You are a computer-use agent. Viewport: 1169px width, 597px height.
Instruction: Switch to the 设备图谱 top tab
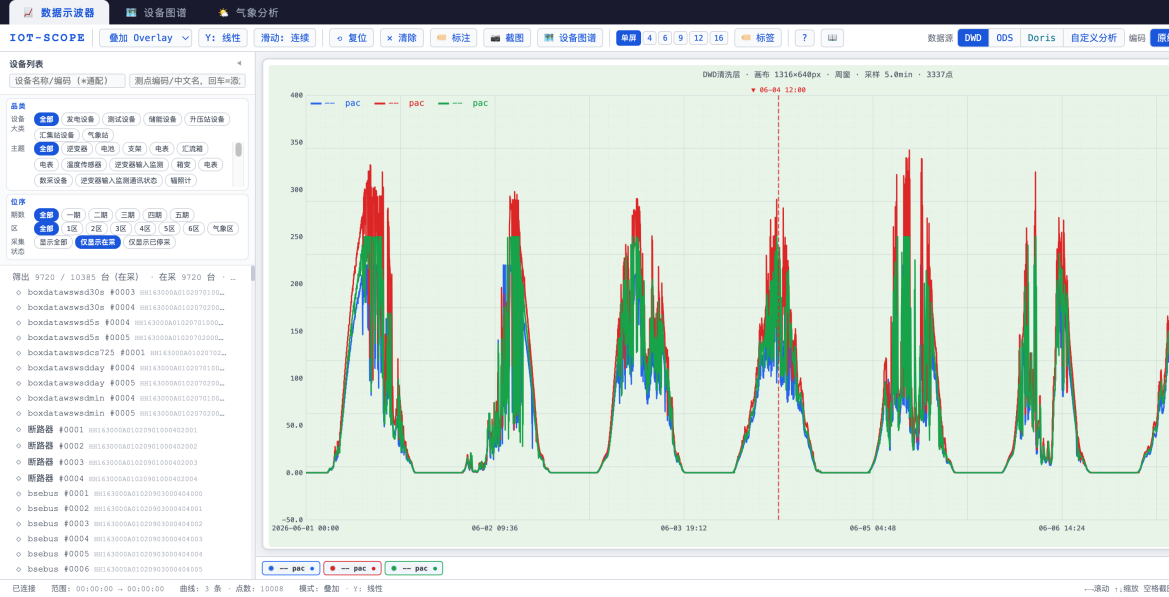[x=156, y=13]
